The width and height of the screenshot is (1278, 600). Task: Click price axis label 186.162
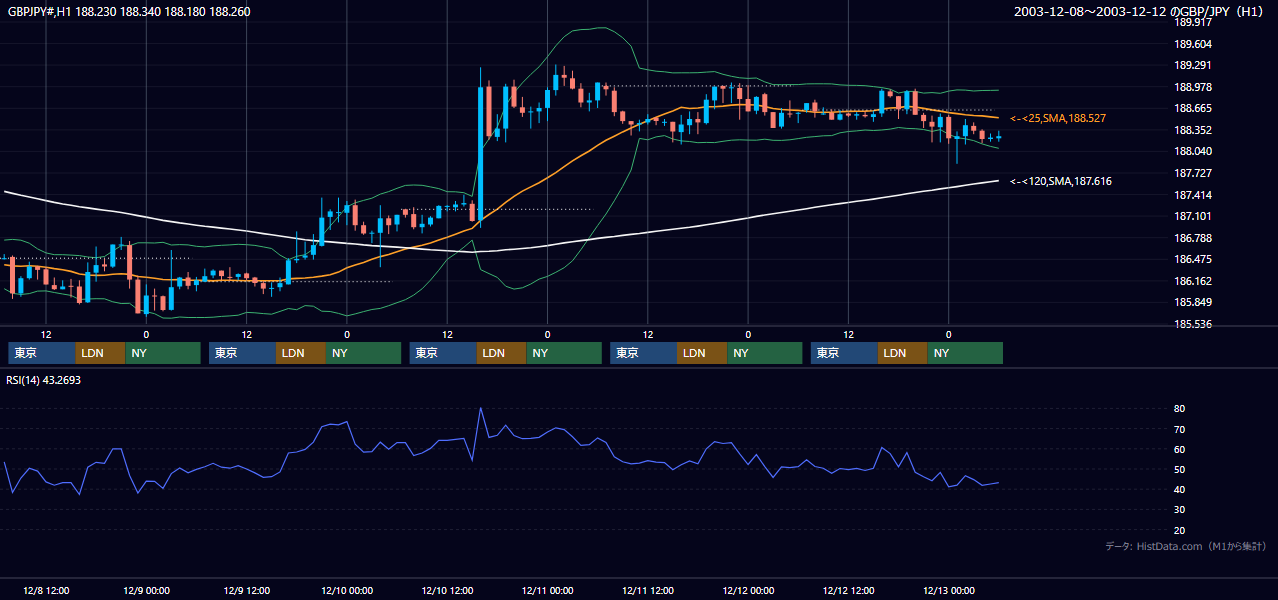1195,282
